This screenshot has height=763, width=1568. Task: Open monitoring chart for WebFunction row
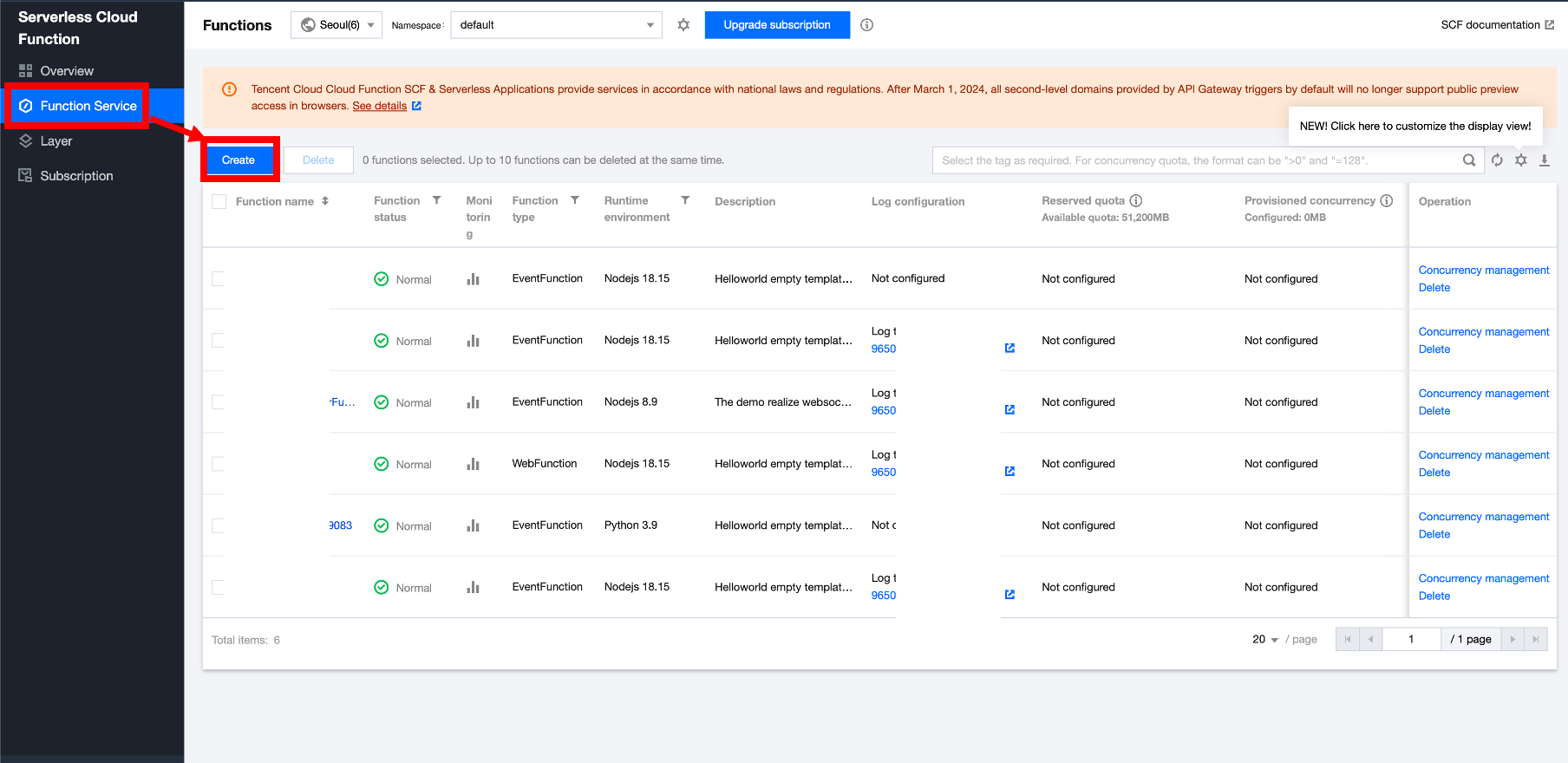pyautogui.click(x=473, y=464)
